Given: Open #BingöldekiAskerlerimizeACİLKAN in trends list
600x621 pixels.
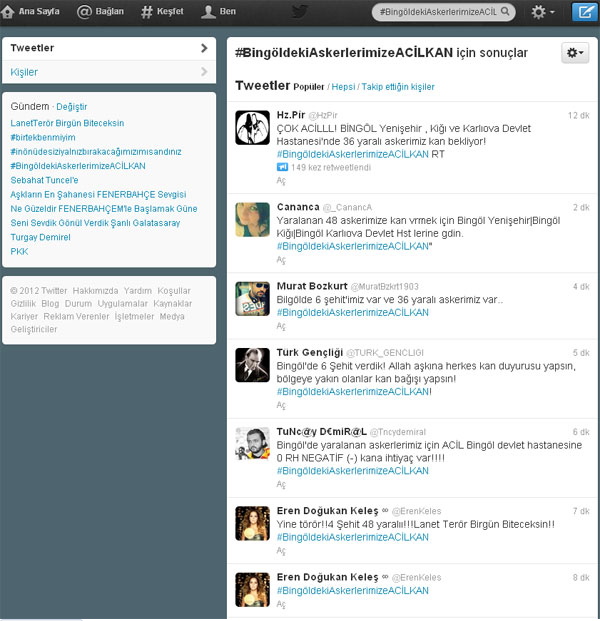Looking at the screenshot, I should click(78, 166).
